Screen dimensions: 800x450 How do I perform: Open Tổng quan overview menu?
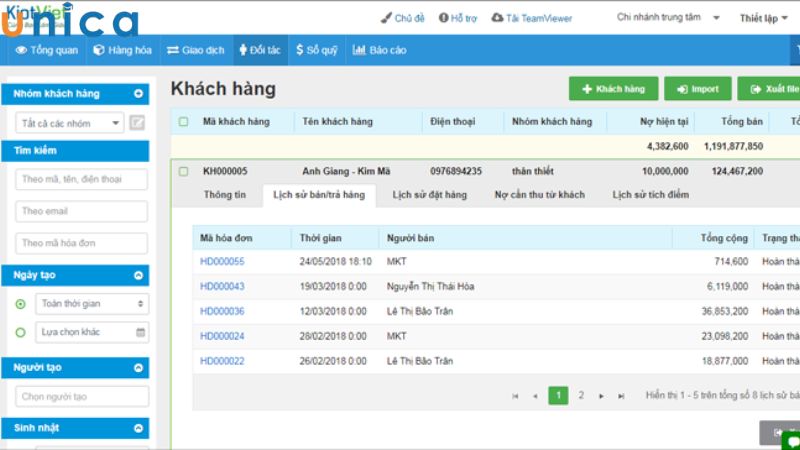[x=46, y=50]
